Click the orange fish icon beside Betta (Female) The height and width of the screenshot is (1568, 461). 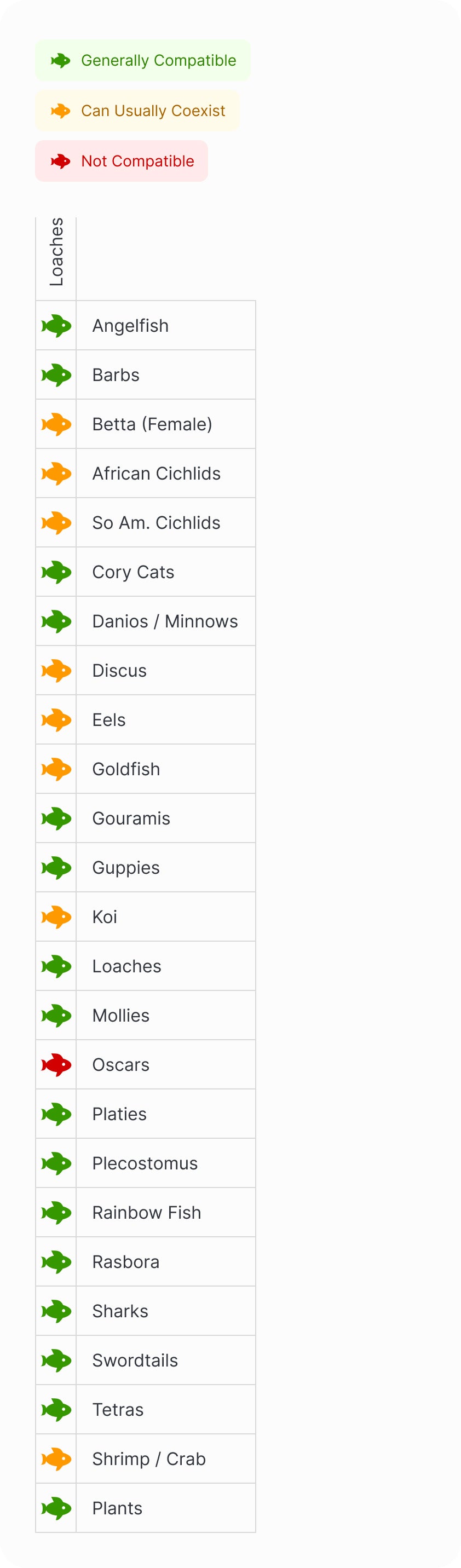(56, 424)
